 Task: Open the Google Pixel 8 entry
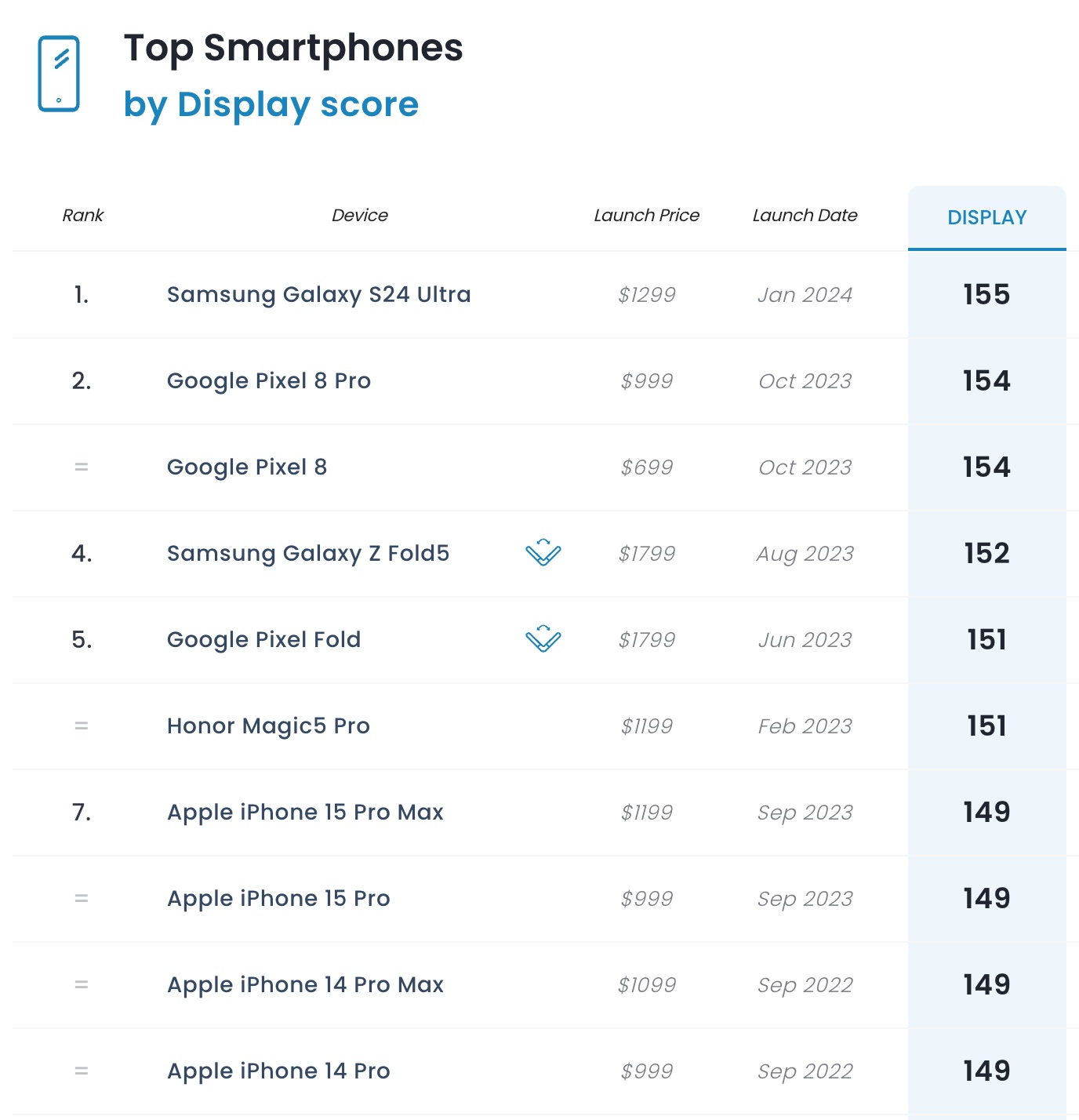246,467
